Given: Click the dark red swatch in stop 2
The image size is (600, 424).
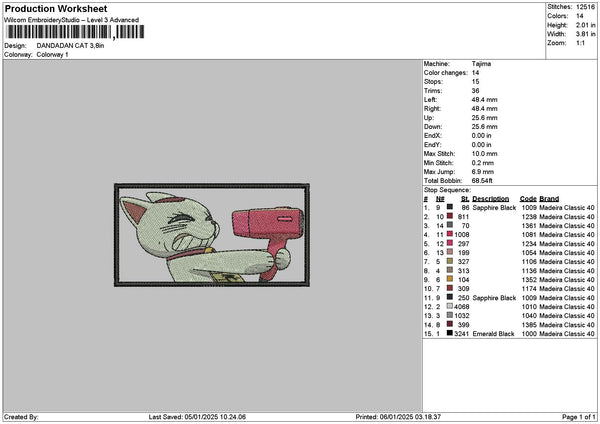Looking at the screenshot, I should coord(450,216).
